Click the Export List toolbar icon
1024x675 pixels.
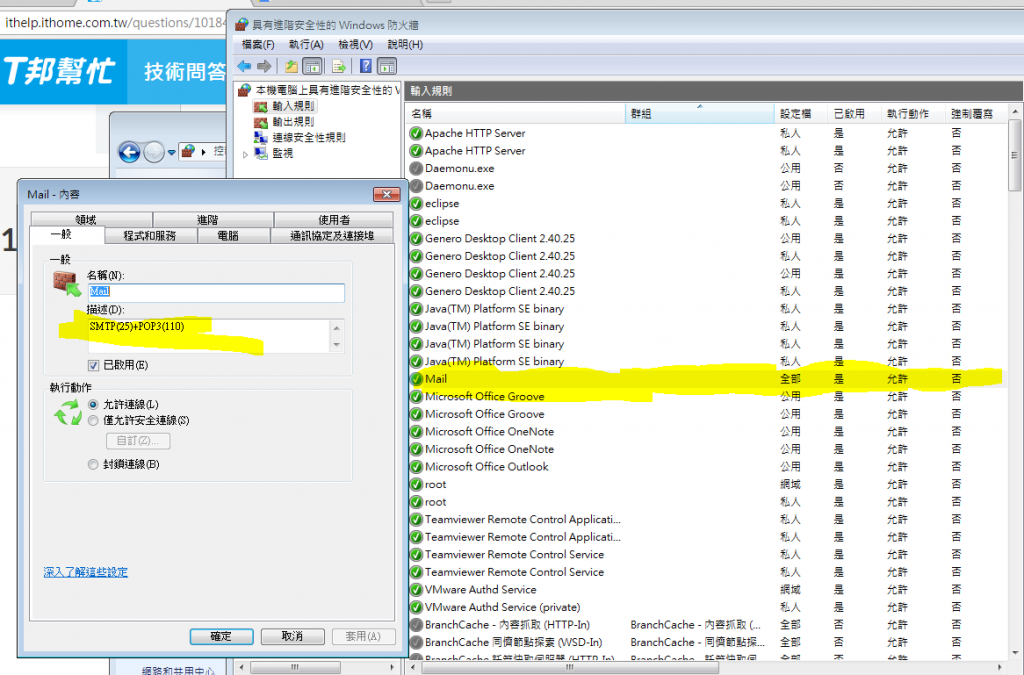coord(338,66)
